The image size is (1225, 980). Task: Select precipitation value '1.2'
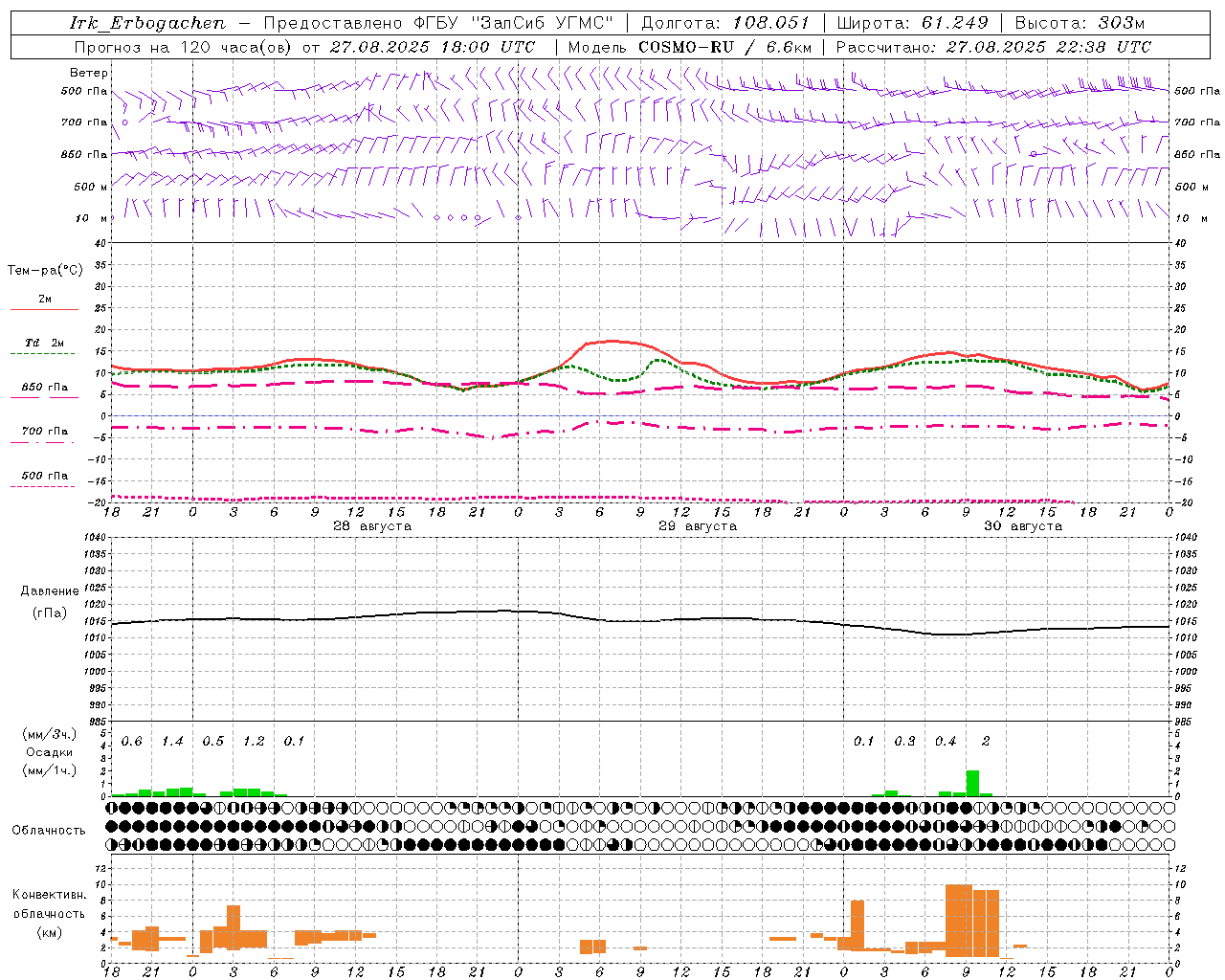[x=254, y=742]
